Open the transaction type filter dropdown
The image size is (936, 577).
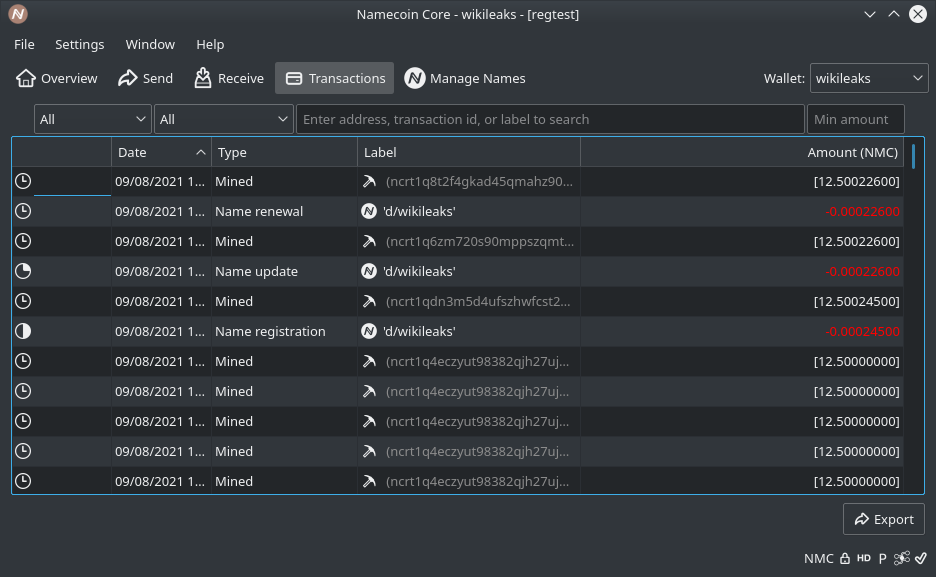[x=223, y=118]
